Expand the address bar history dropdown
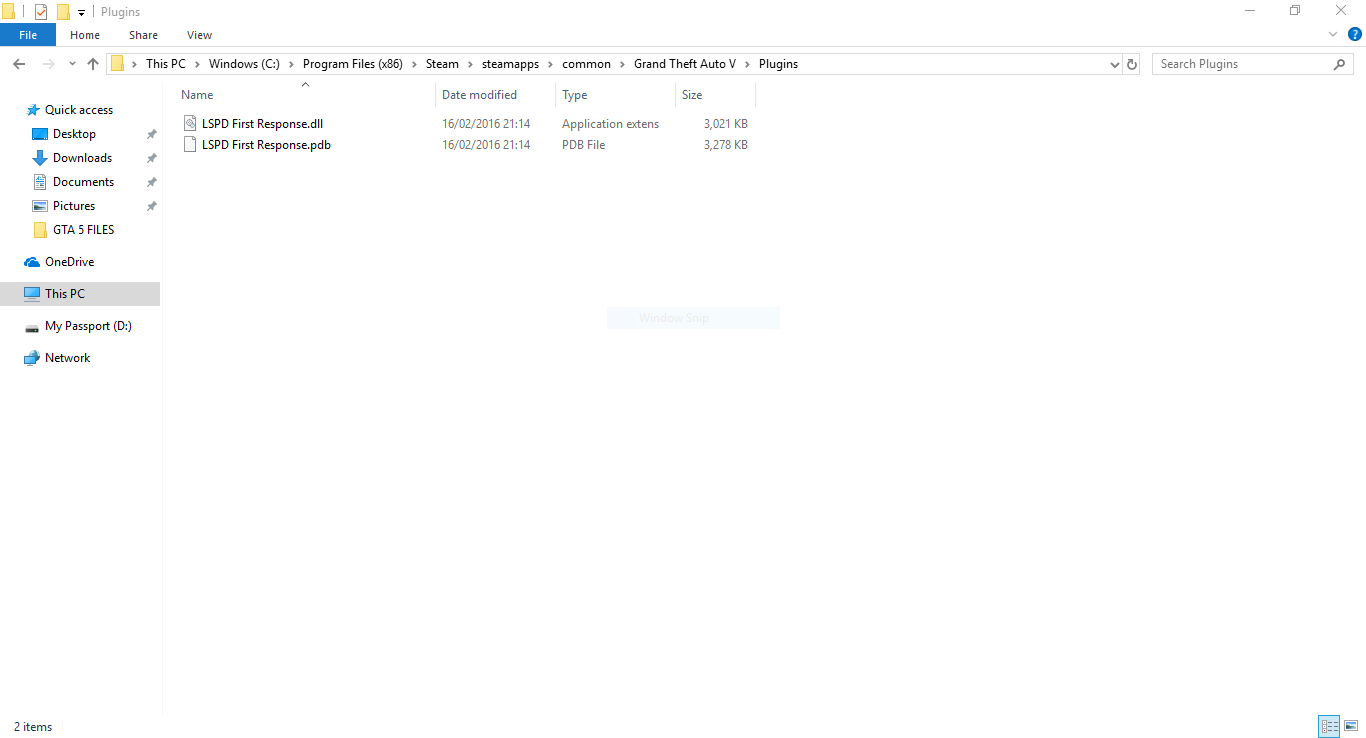 [x=1115, y=64]
